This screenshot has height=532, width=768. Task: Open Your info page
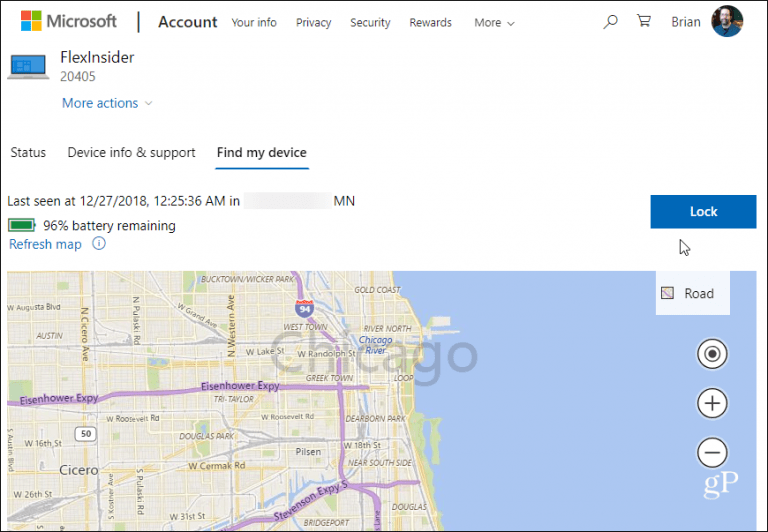click(254, 23)
